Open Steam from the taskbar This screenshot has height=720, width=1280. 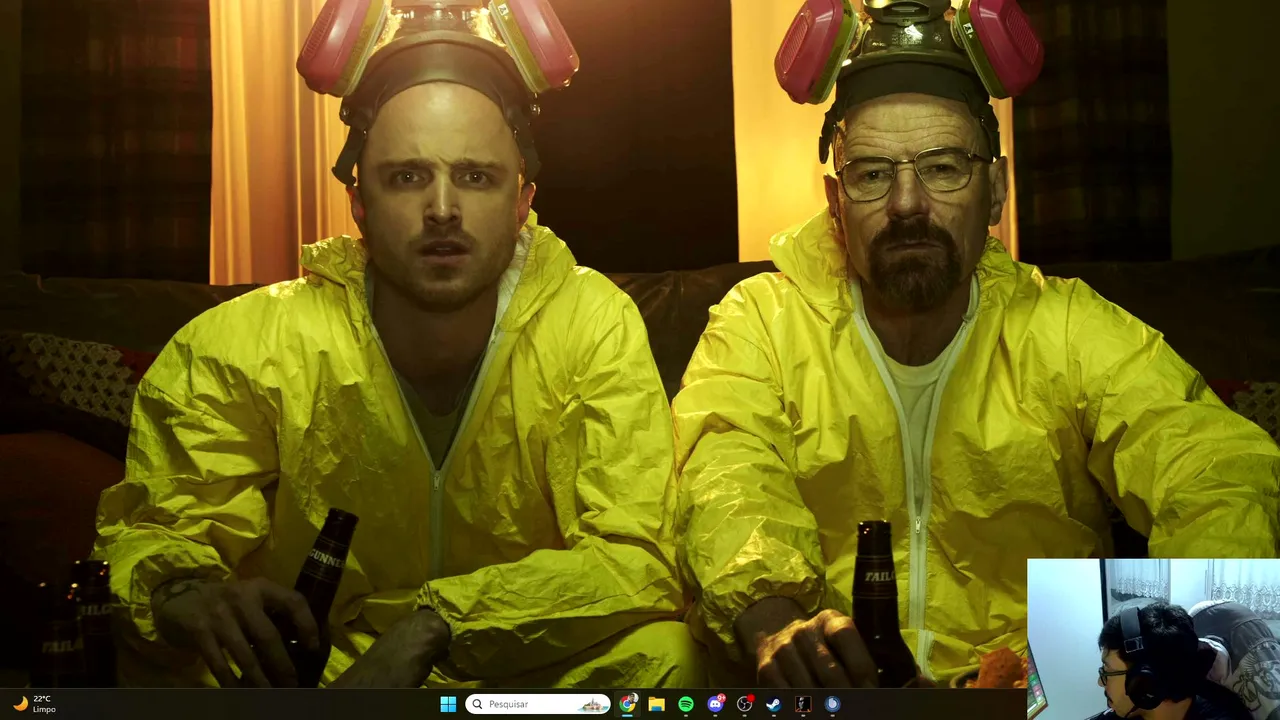click(x=773, y=704)
